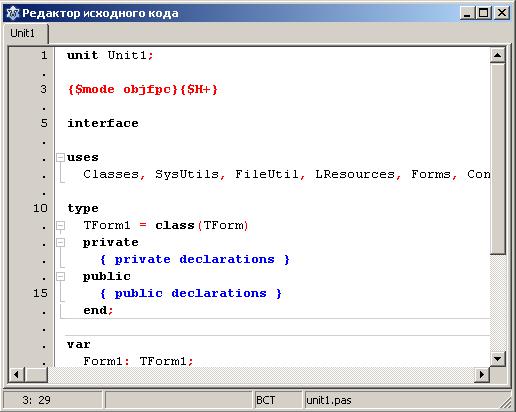Click line number 1 in gutter

(44, 55)
